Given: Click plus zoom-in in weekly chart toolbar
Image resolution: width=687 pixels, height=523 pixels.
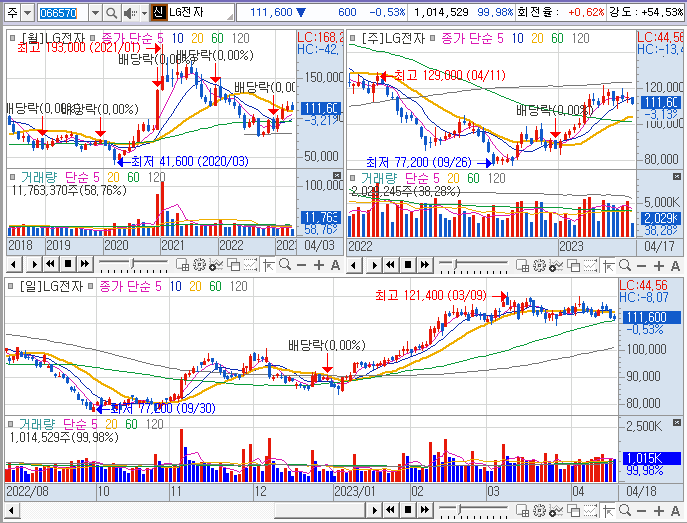Looking at the screenshot, I should (659, 266).
